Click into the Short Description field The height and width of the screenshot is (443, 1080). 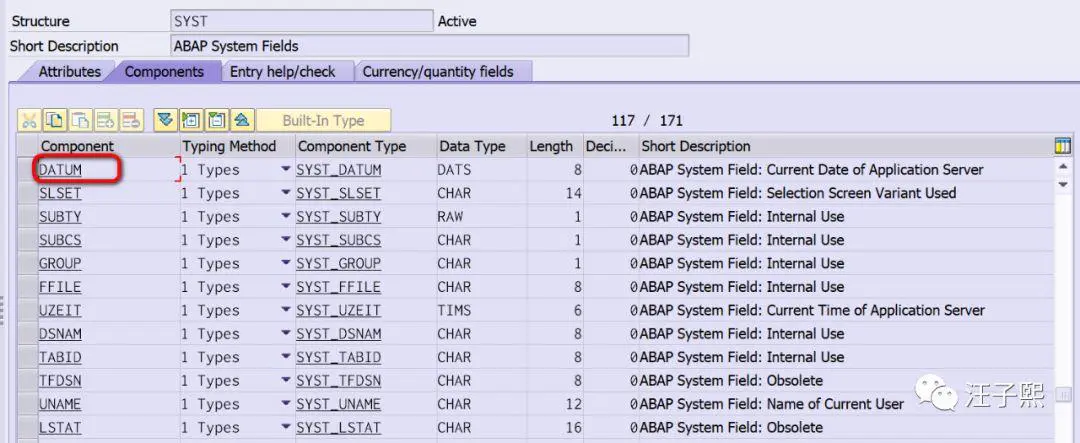click(430, 46)
